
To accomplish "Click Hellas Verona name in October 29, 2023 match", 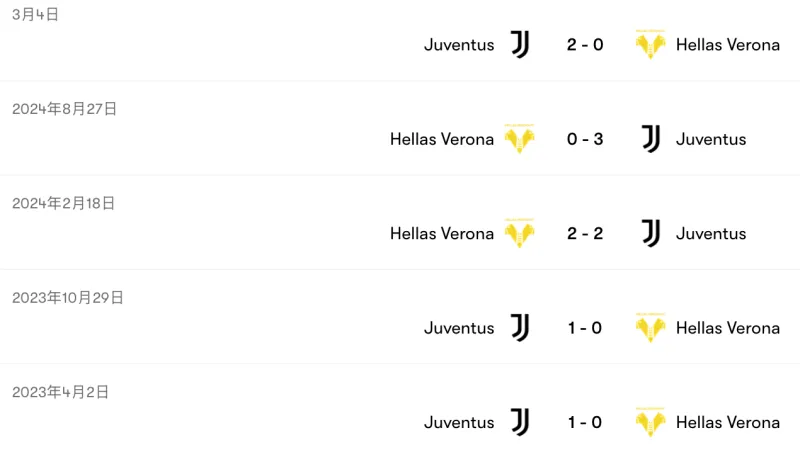I will pos(728,328).
